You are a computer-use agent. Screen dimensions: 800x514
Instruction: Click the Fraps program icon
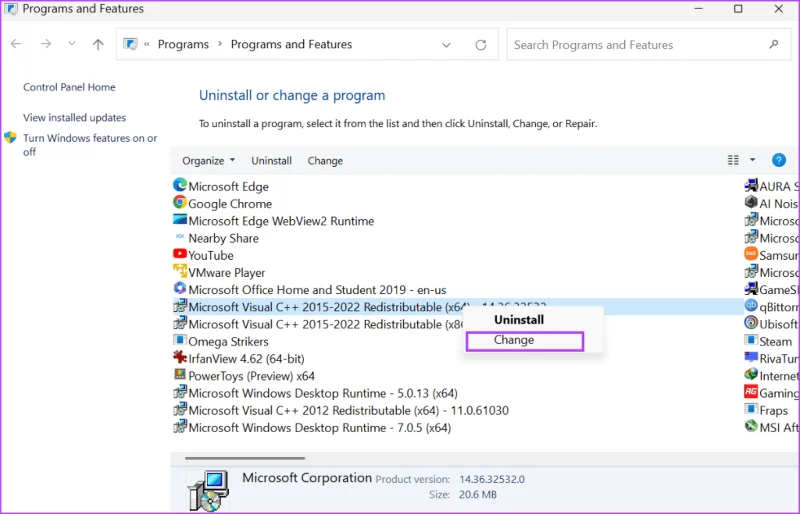pos(751,409)
